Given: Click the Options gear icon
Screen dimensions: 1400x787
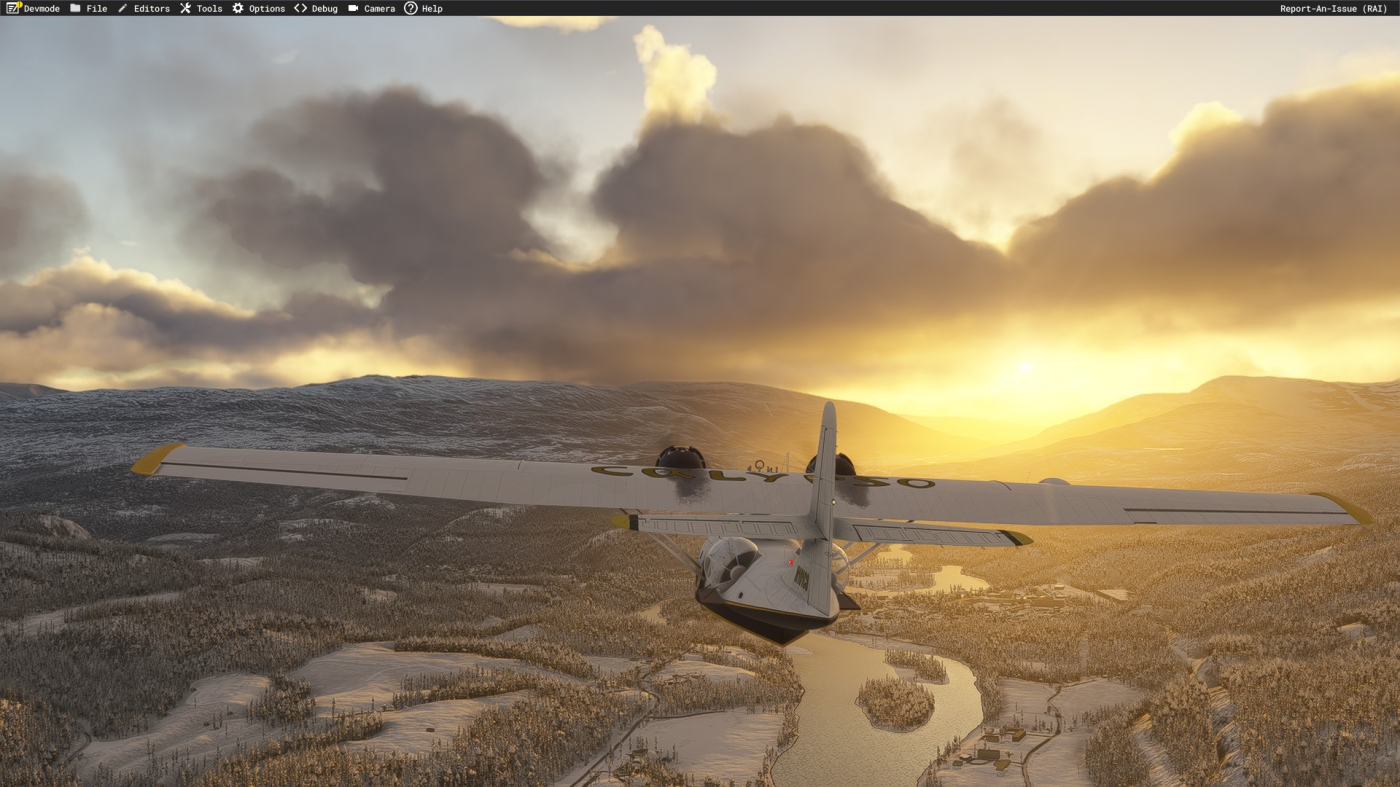Looking at the screenshot, I should [x=238, y=8].
